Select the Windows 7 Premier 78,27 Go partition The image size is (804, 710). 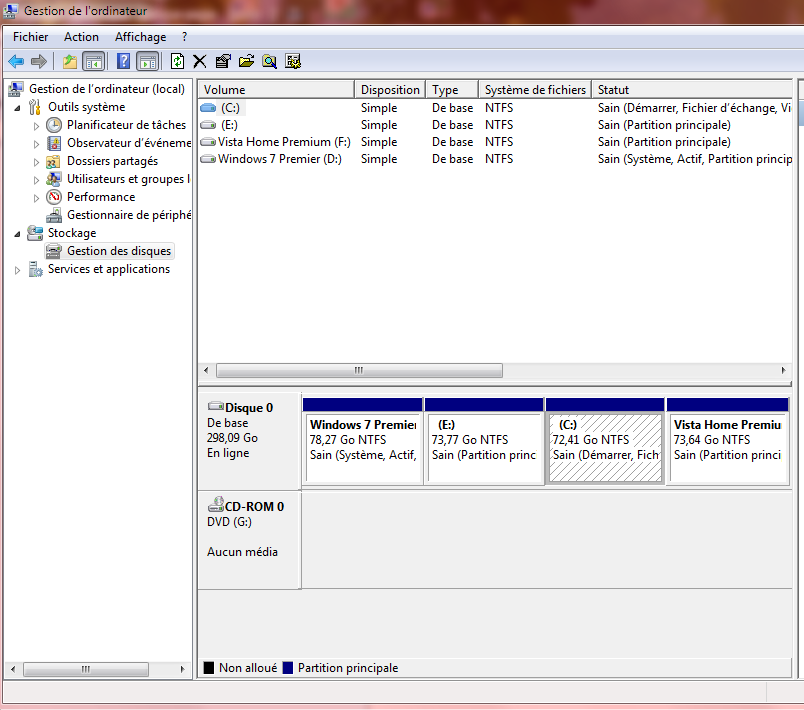[x=363, y=441]
